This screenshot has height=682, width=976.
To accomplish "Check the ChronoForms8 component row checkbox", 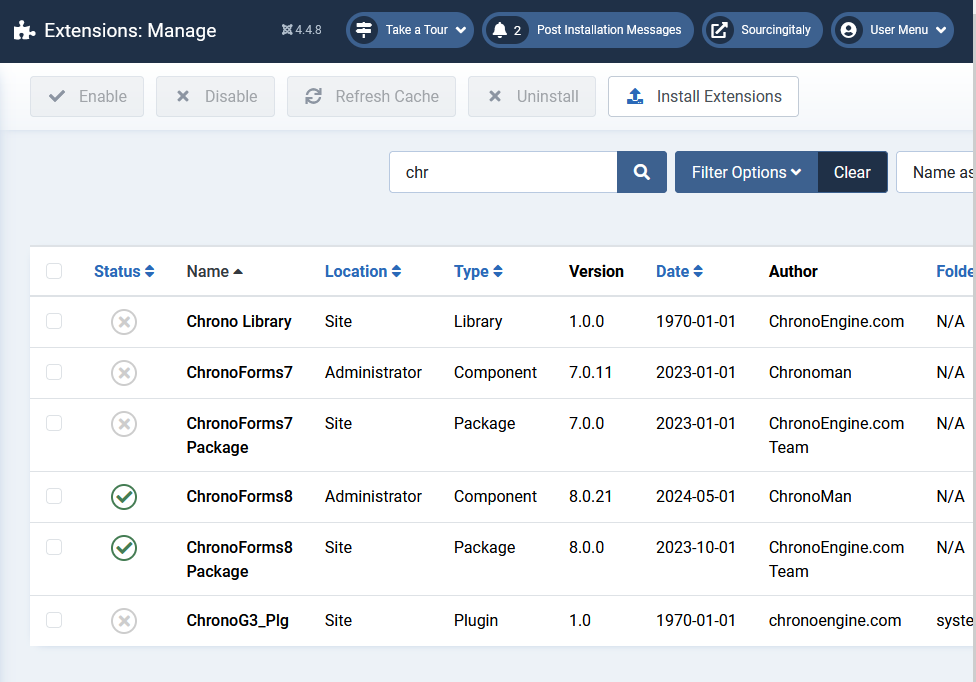I will pyautogui.click(x=54, y=496).
